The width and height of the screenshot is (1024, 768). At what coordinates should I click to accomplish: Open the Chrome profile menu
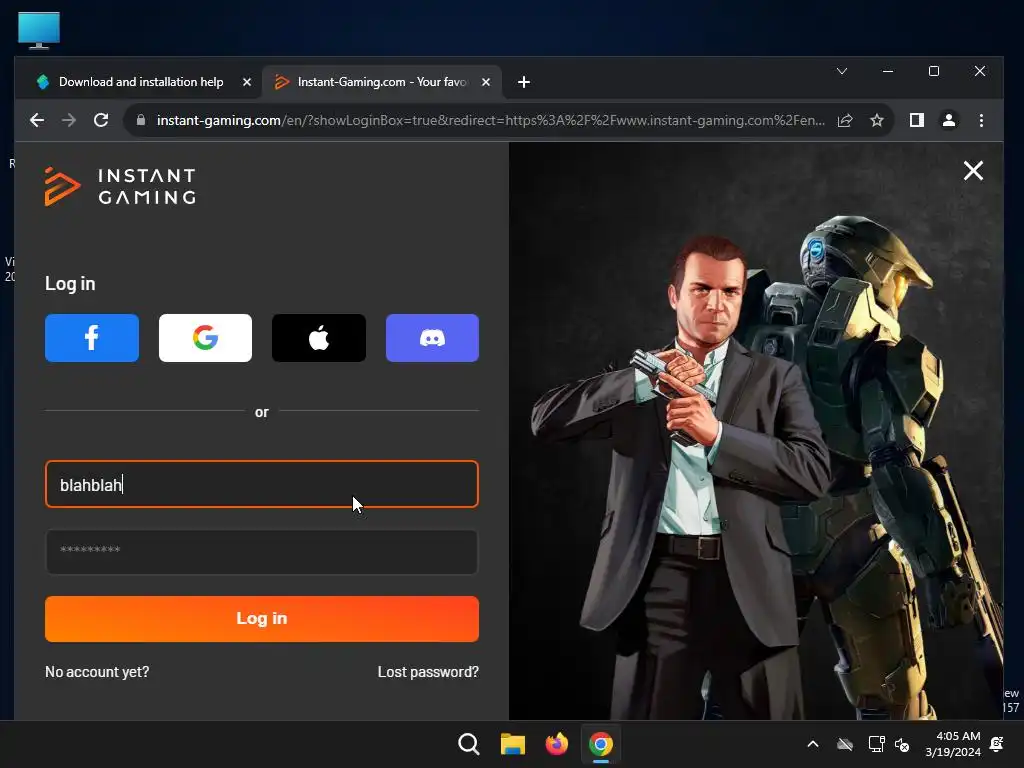(948, 120)
